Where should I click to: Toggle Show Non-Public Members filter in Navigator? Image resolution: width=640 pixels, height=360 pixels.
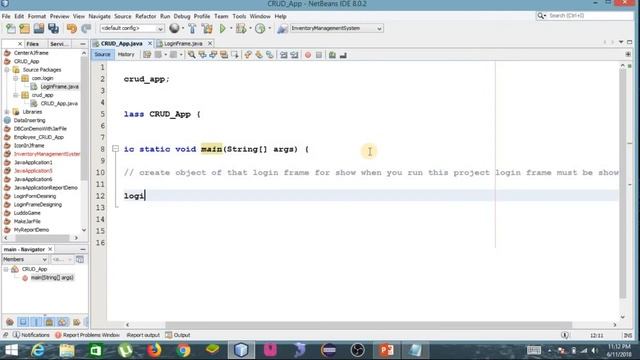(49, 322)
